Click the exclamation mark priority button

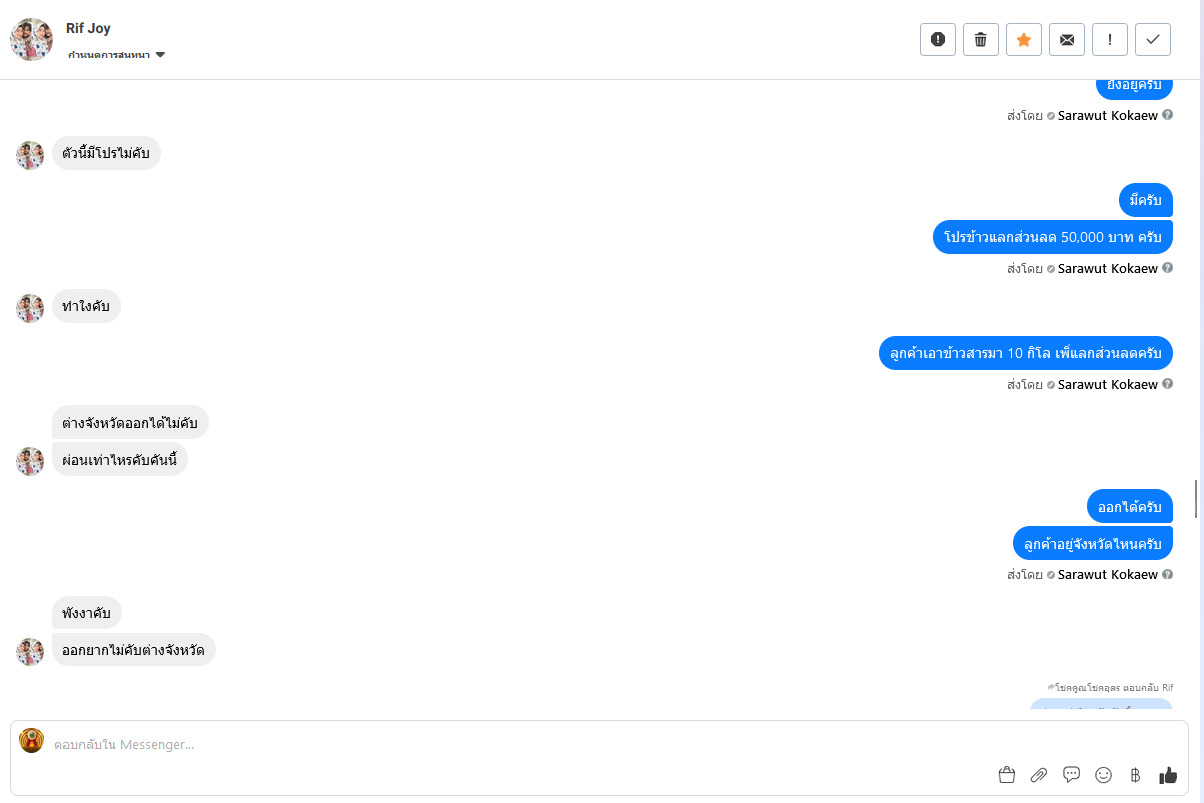pyautogui.click(x=1110, y=39)
